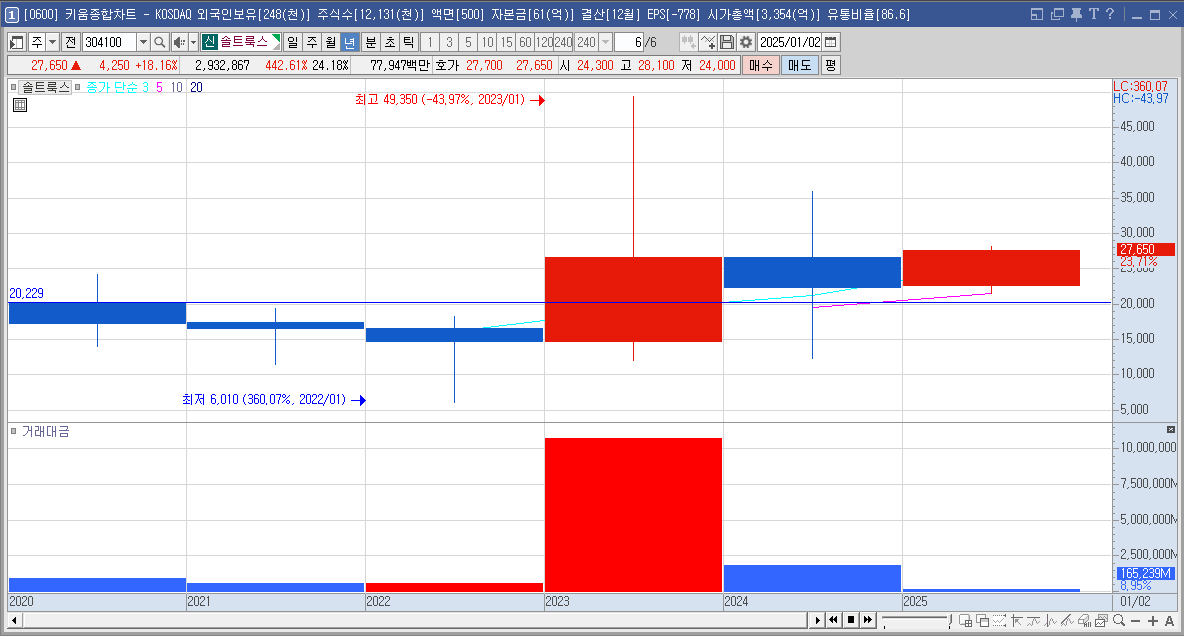The width and height of the screenshot is (1184, 636).
Task: Click the 전 market filter button
Action: click(70, 42)
